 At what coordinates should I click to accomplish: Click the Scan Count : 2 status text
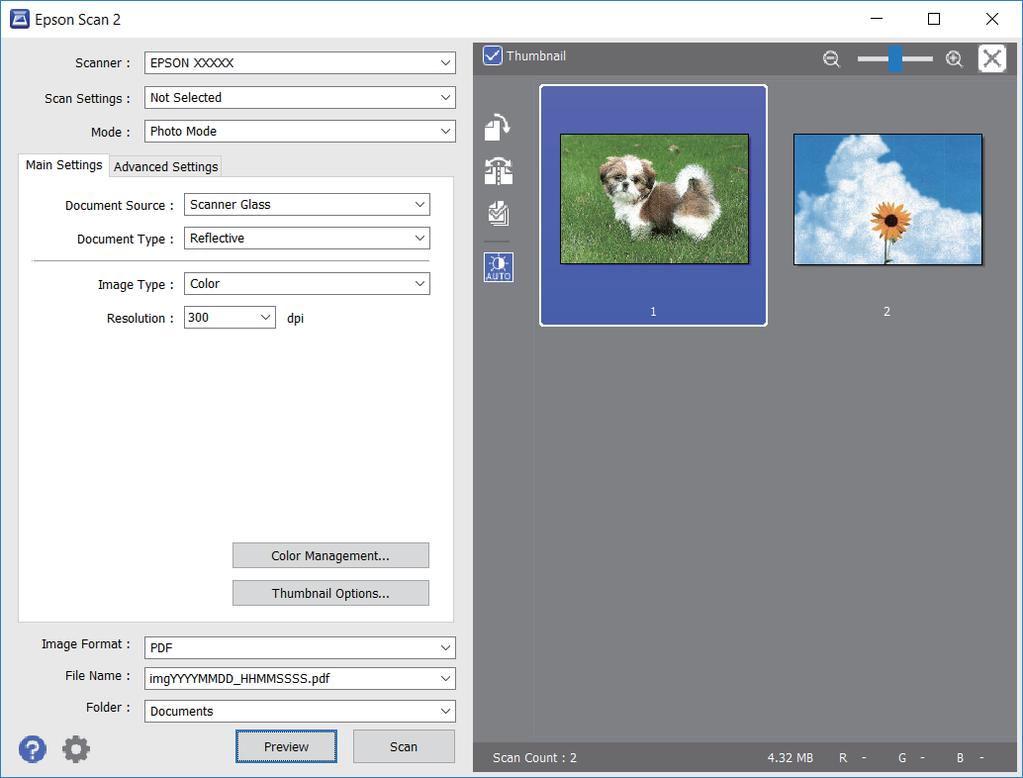[x=534, y=758]
